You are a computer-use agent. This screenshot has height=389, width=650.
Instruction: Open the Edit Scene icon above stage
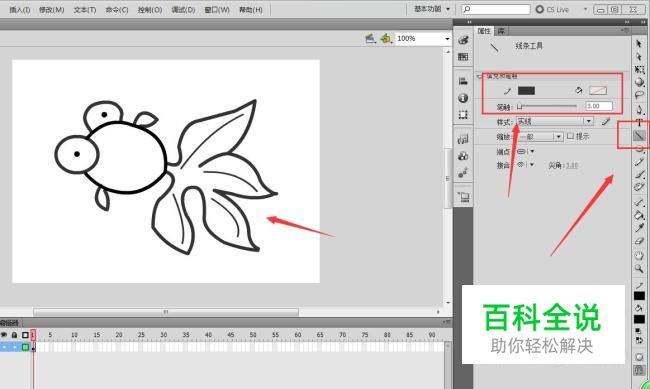(x=371, y=39)
